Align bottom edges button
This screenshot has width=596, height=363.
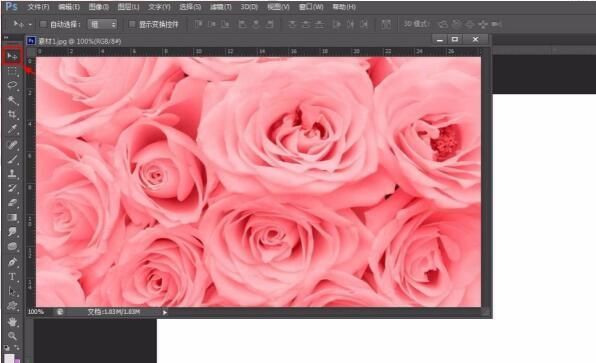tap(226, 24)
